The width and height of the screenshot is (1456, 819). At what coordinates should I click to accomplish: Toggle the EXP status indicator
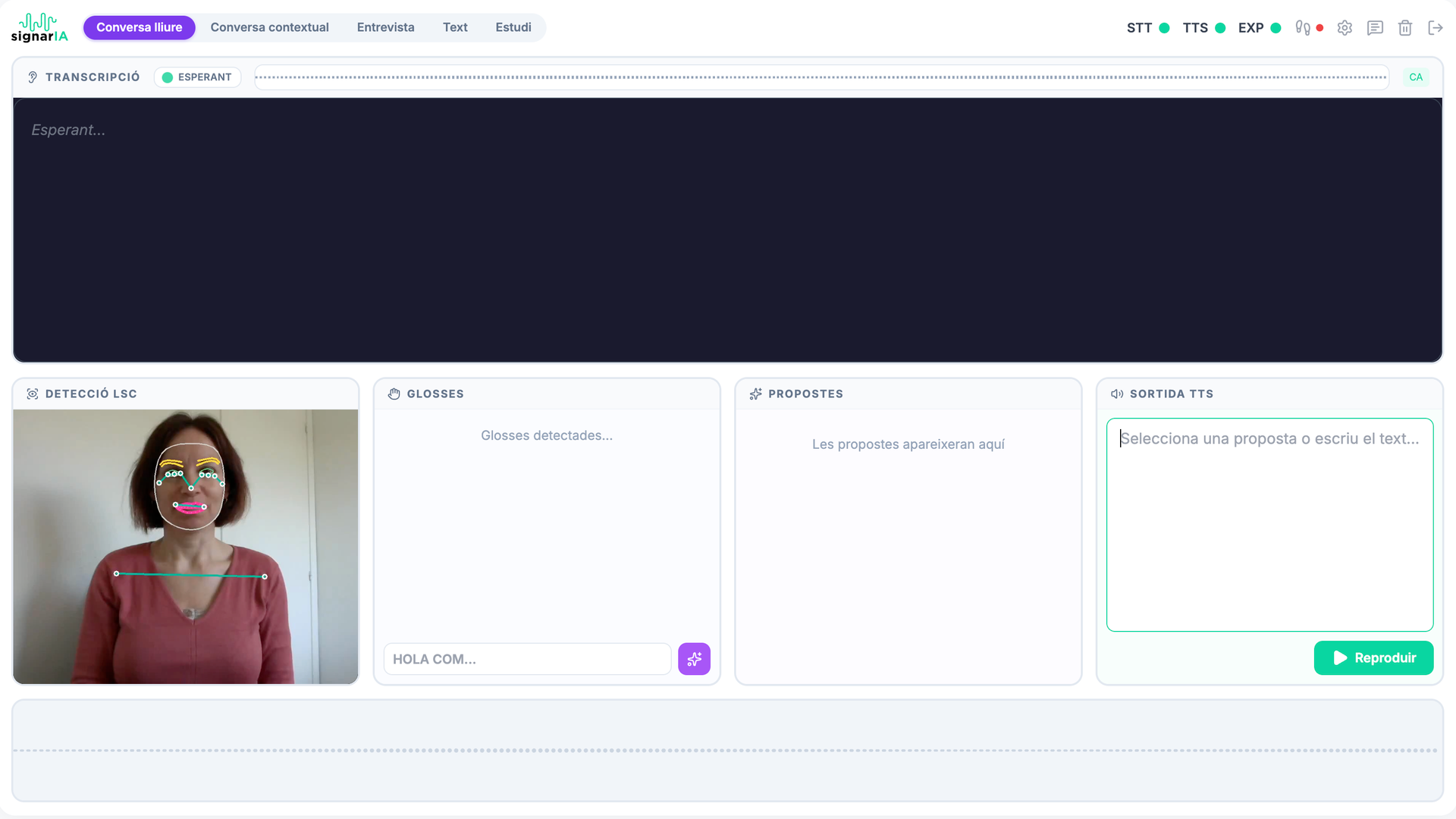1276,27
